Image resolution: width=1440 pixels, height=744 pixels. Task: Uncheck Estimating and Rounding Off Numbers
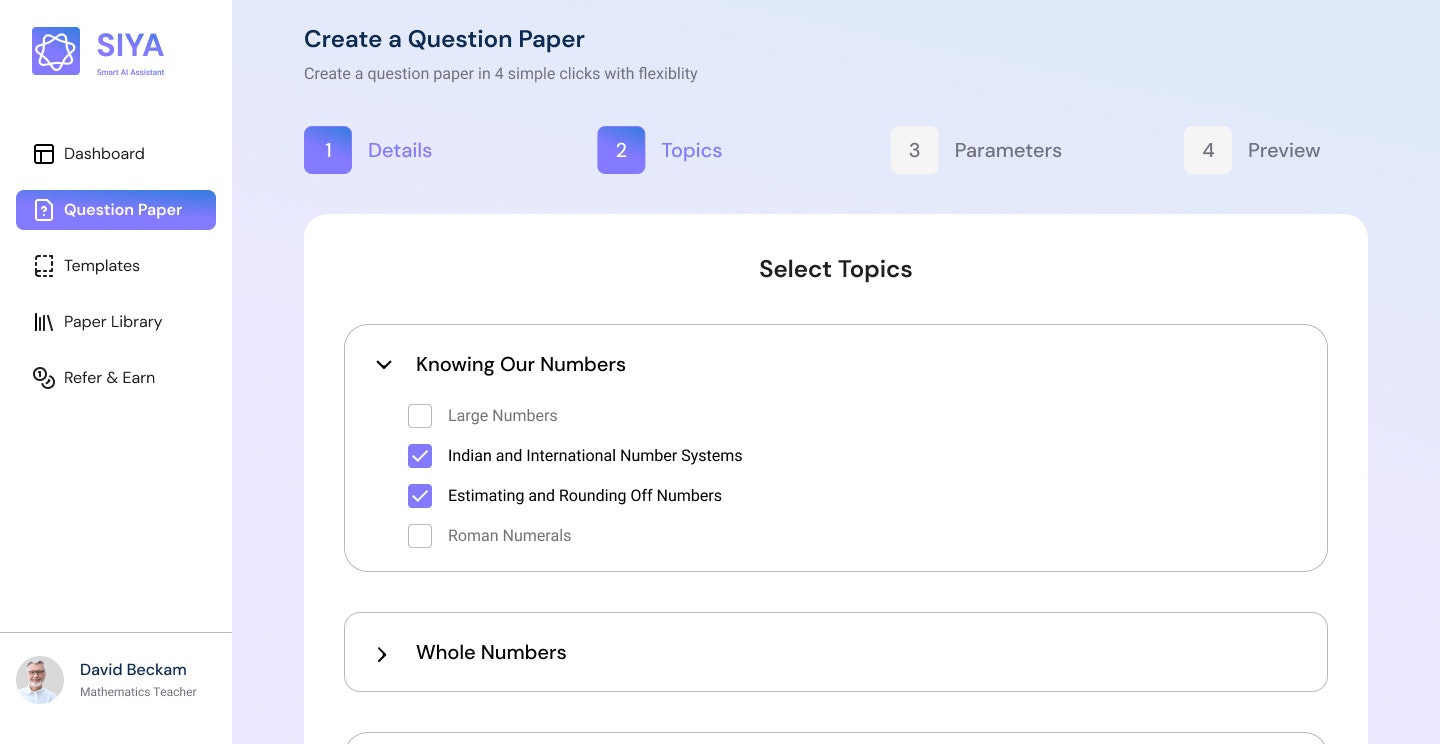coord(420,496)
